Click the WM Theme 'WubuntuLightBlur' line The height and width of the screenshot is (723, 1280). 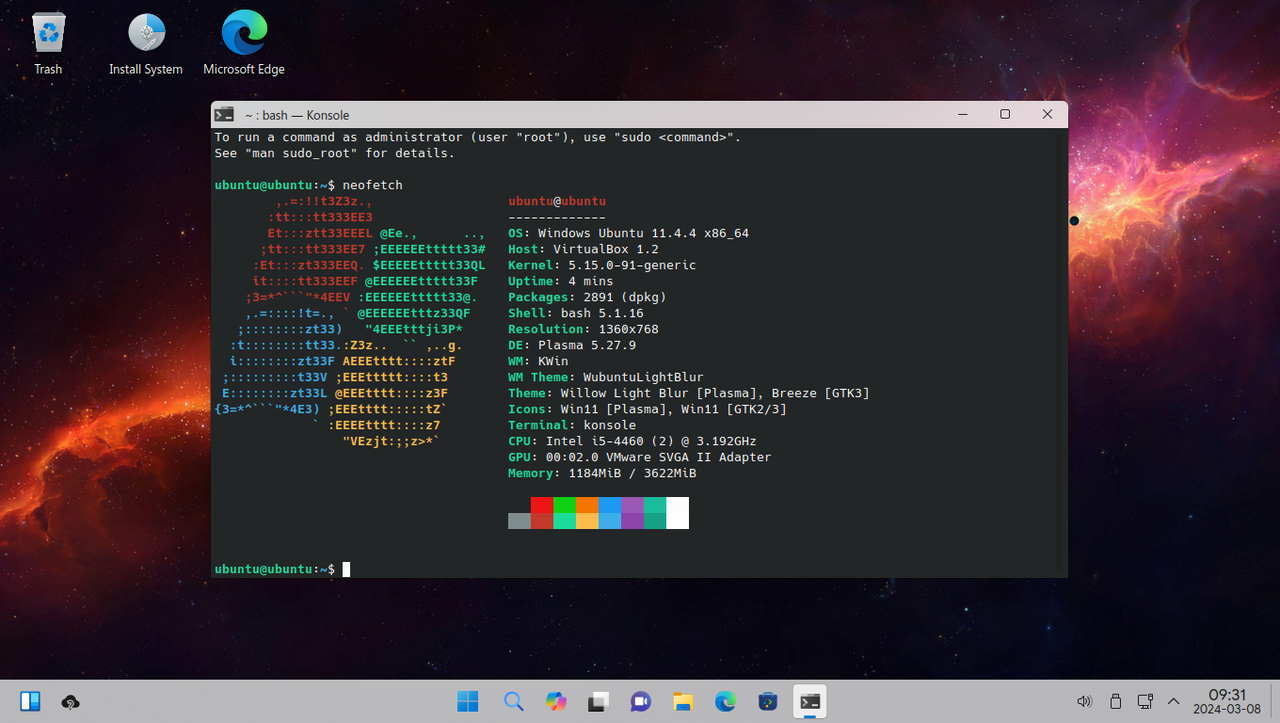(606, 377)
